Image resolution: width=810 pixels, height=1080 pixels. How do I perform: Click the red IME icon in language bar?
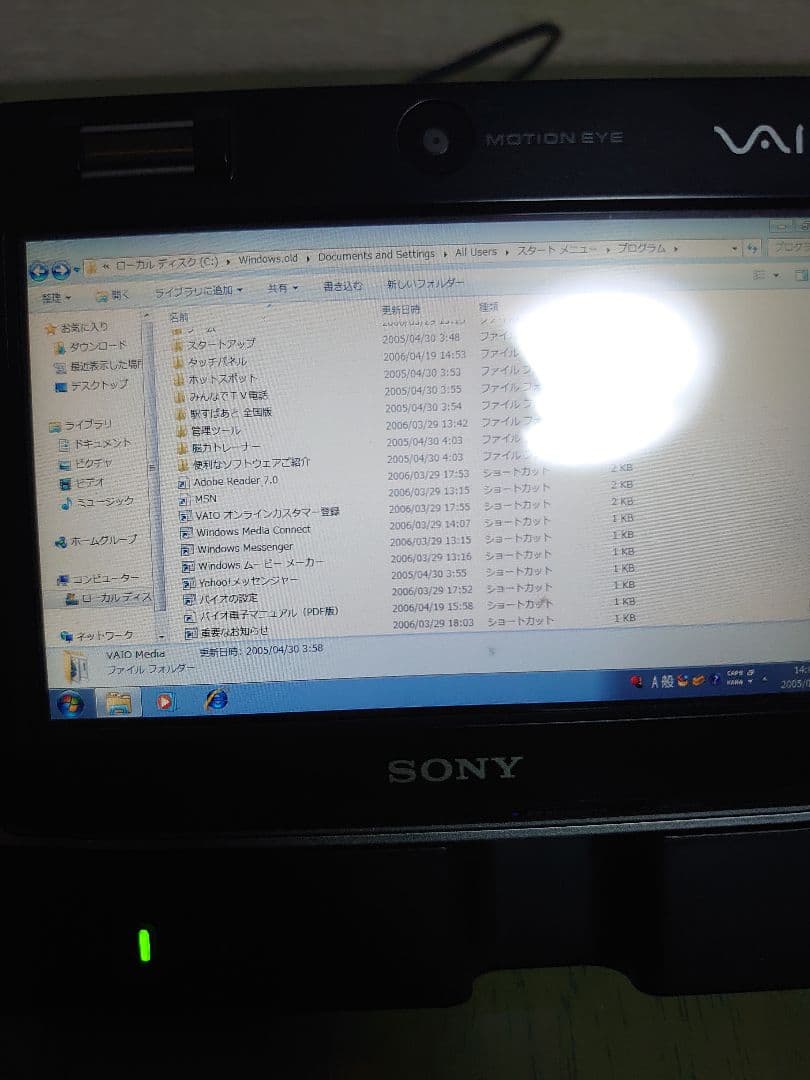point(637,682)
